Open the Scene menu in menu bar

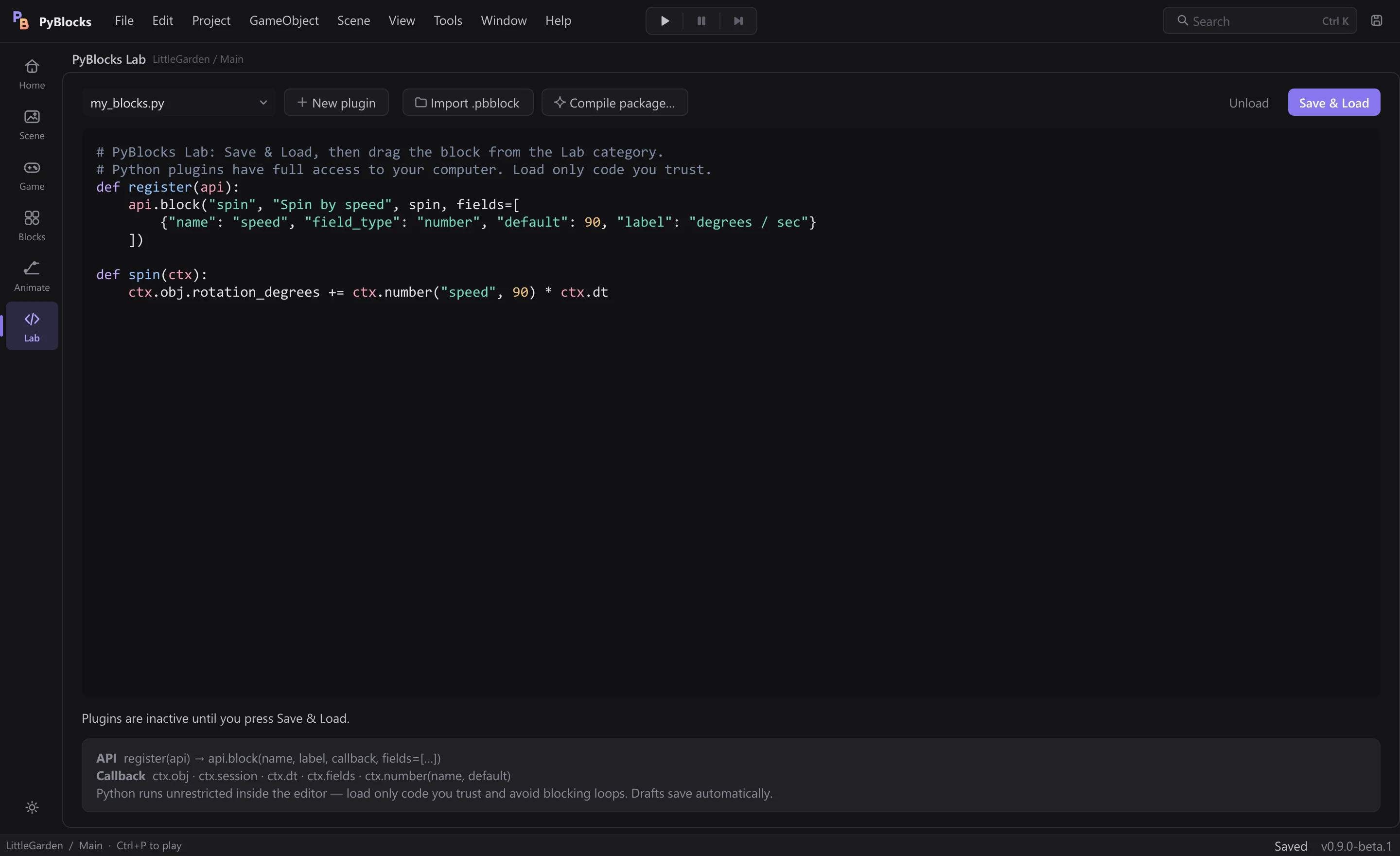pyautogui.click(x=353, y=20)
